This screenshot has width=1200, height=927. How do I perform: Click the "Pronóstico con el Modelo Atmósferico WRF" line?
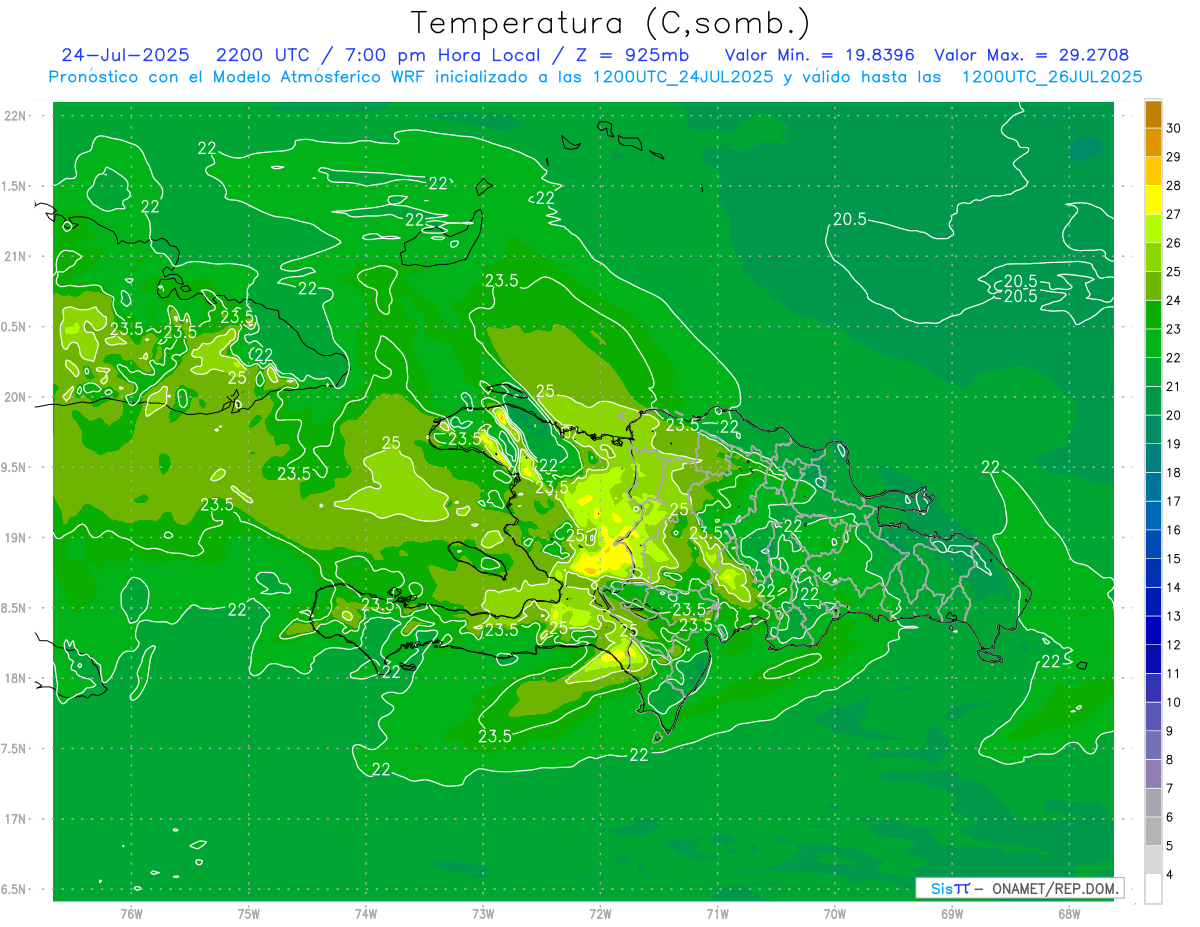pyautogui.click(x=596, y=77)
